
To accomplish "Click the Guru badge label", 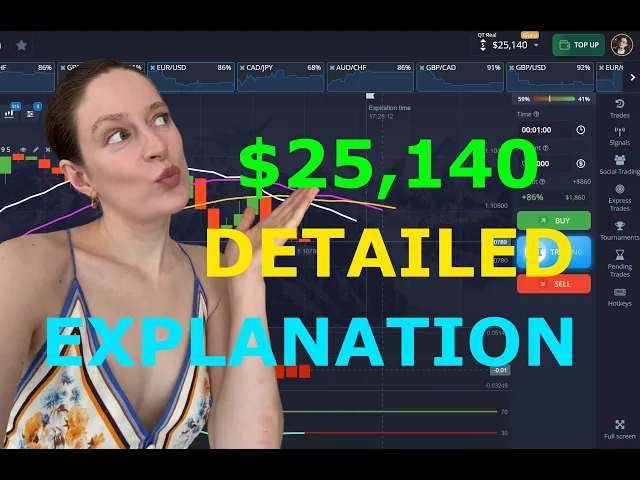I will click(530, 35).
